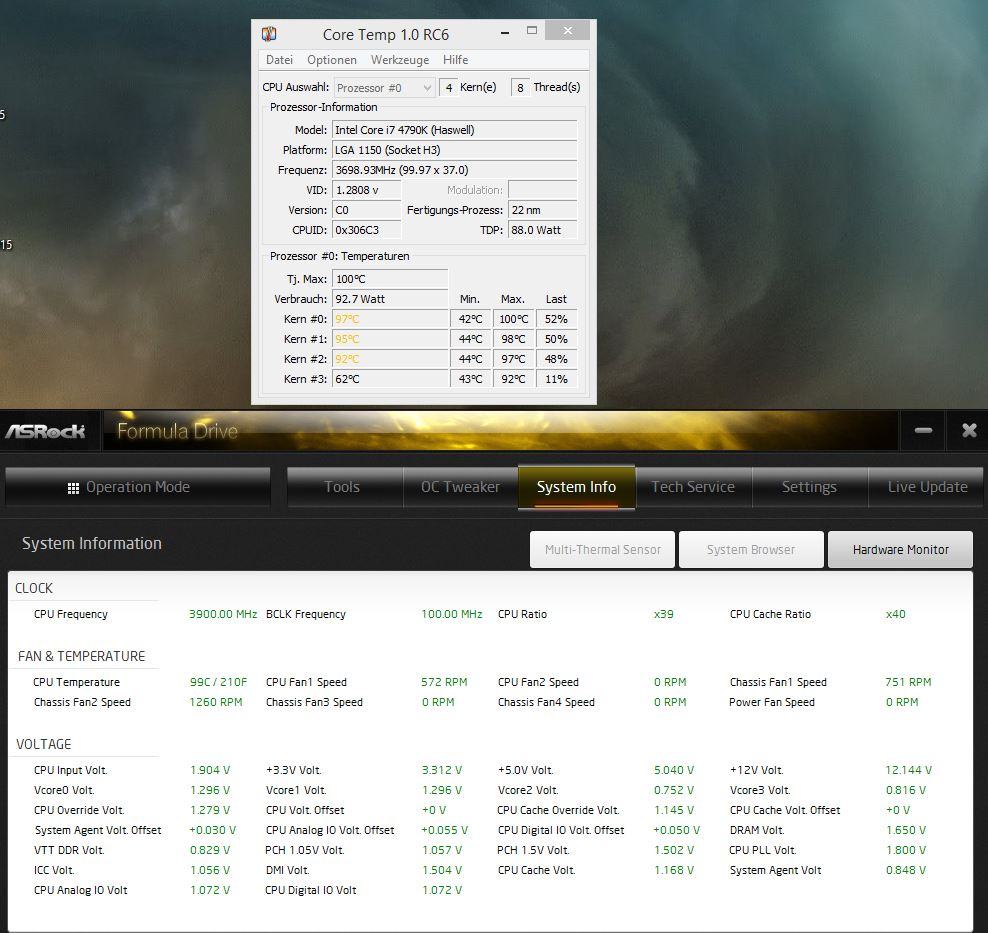
Task: Select the Hardware Monitor button
Action: (900, 549)
